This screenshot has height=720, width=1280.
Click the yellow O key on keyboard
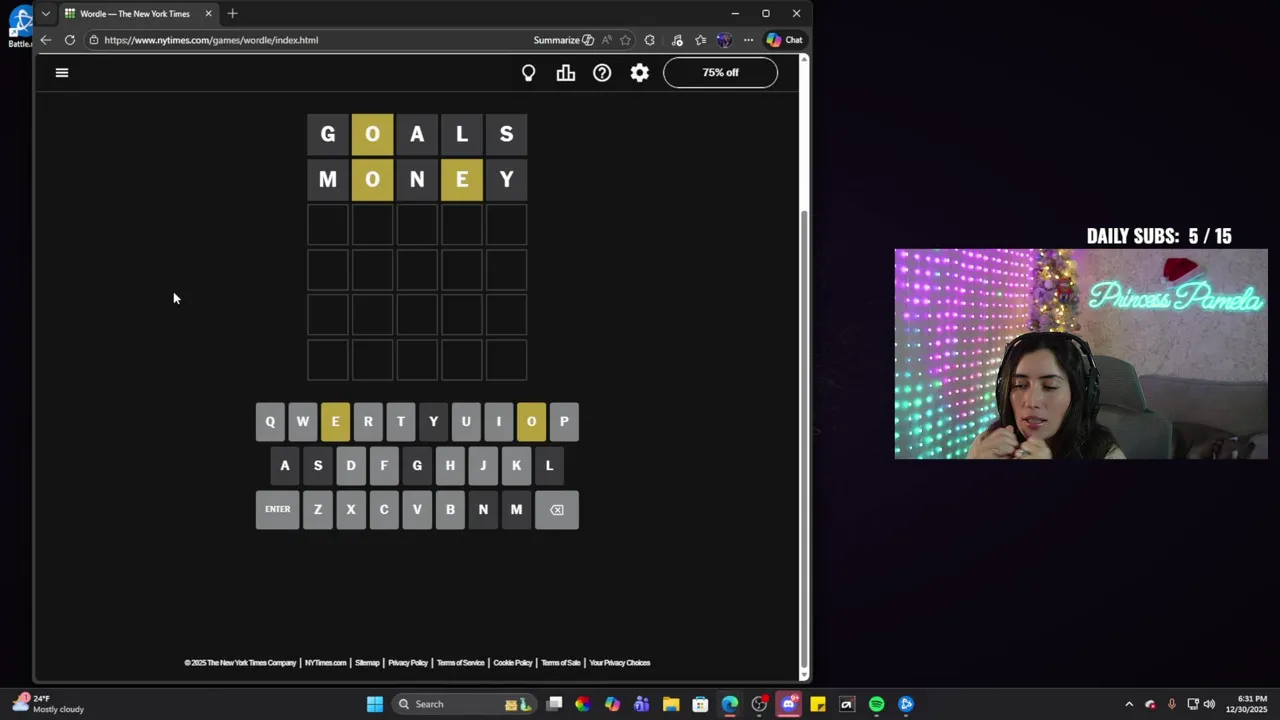click(531, 422)
